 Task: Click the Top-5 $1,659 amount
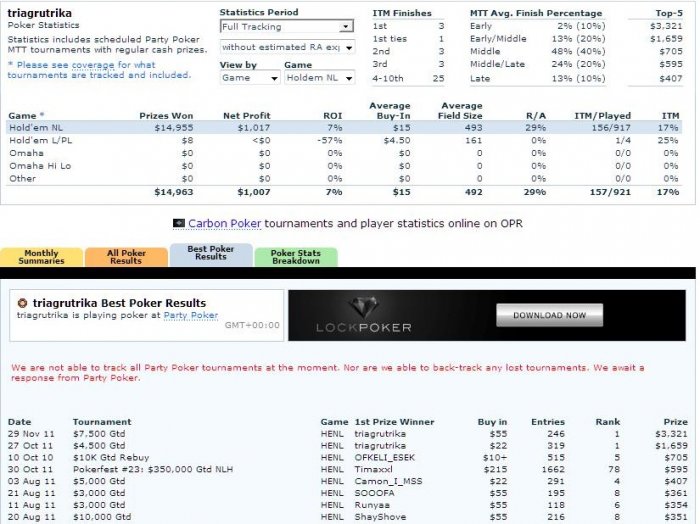pos(666,38)
